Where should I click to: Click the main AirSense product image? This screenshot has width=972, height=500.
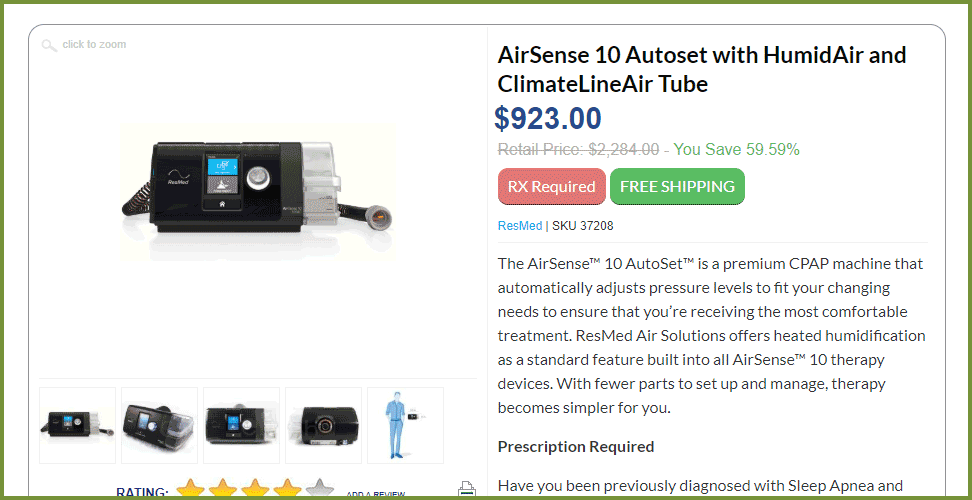click(258, 193)
